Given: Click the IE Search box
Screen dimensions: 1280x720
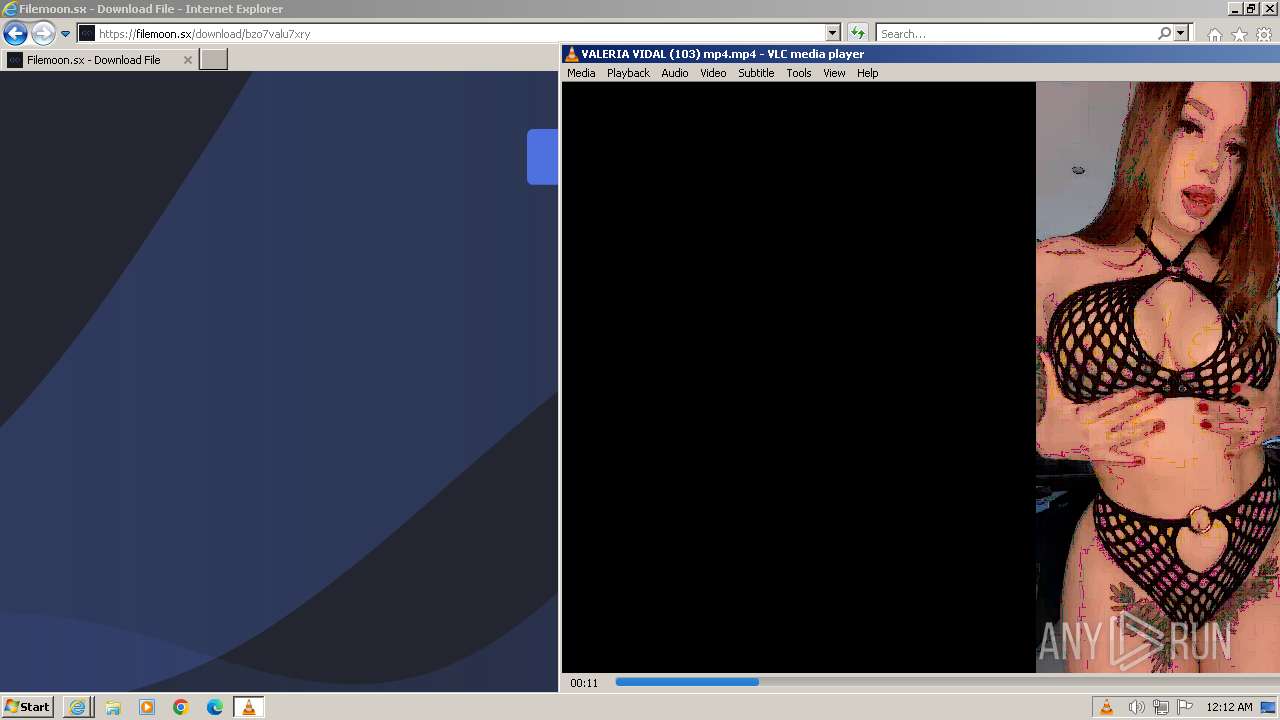Looking at the screenshot, I should click(x=1015, y=33).
